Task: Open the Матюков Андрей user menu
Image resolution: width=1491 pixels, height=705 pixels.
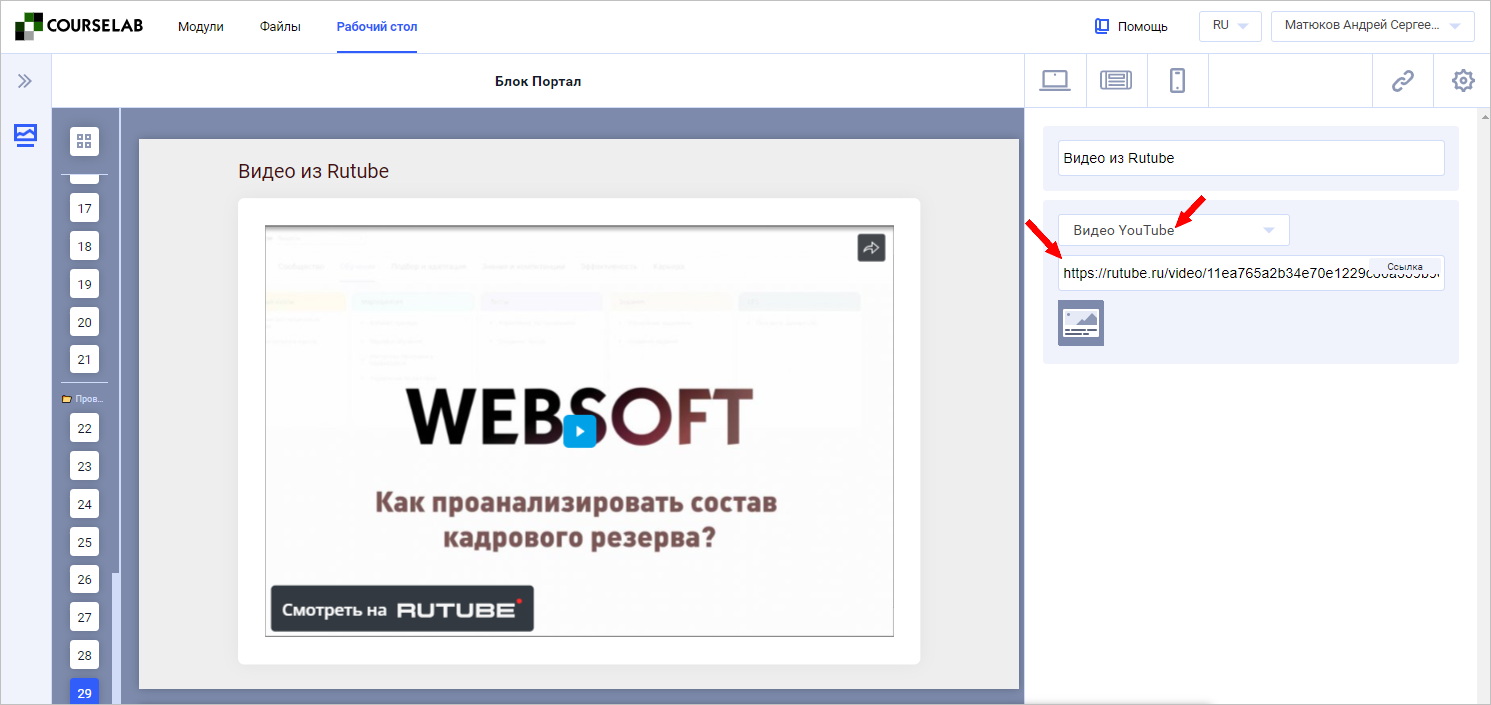Action: (1372, 25)
